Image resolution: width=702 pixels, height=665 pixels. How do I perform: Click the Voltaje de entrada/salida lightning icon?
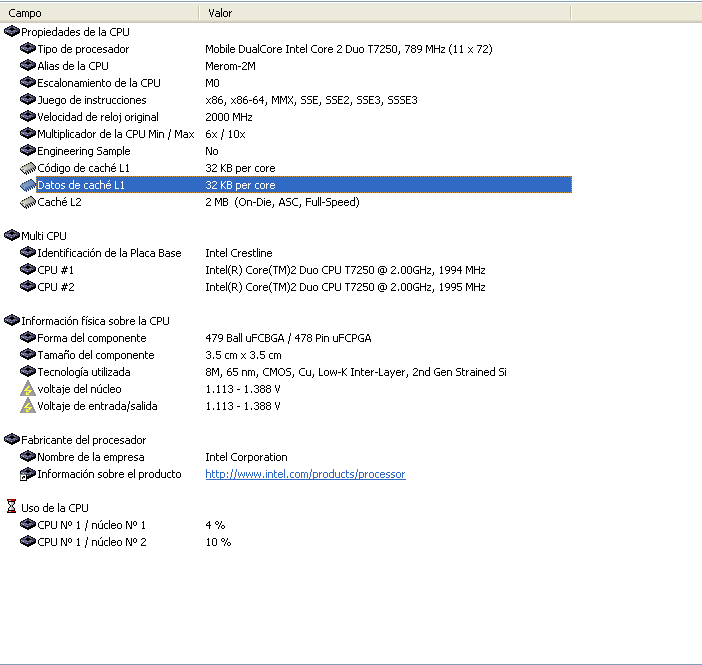point(28,406)
